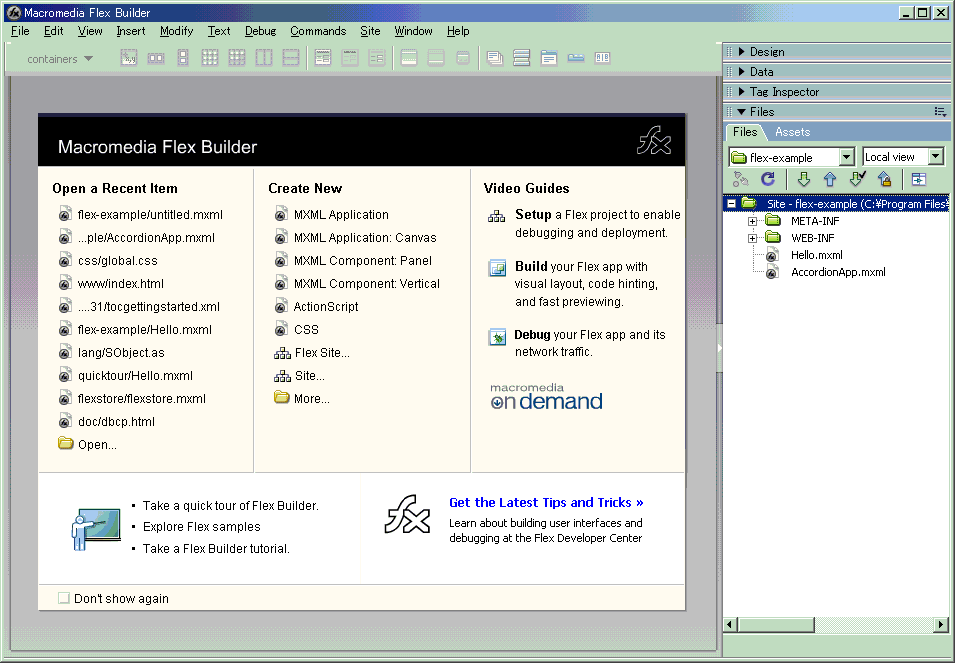Refresh the Files panel listing

click(768, 179)
